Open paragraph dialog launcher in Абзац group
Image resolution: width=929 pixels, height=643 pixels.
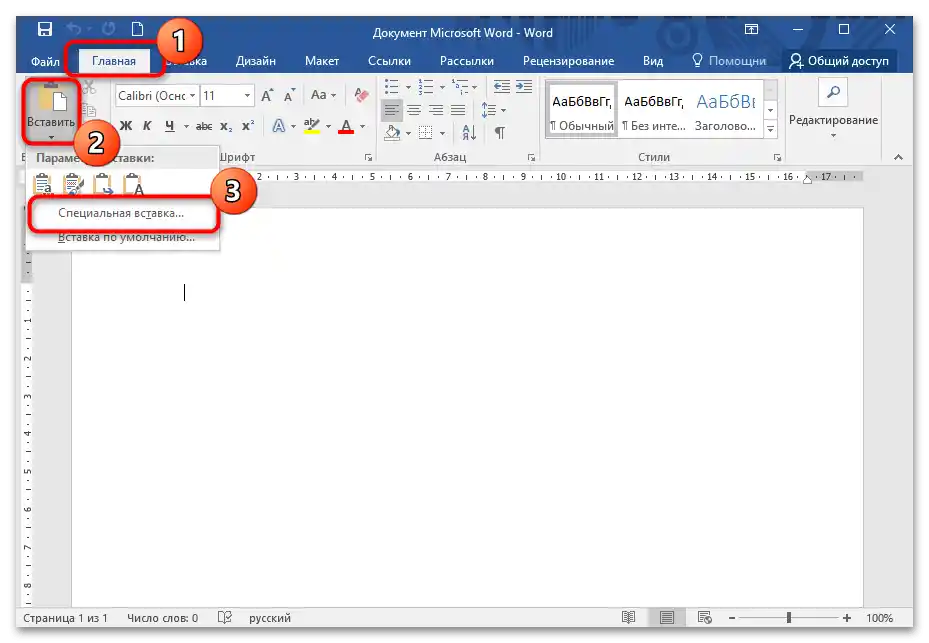click(x=531, y=158)
